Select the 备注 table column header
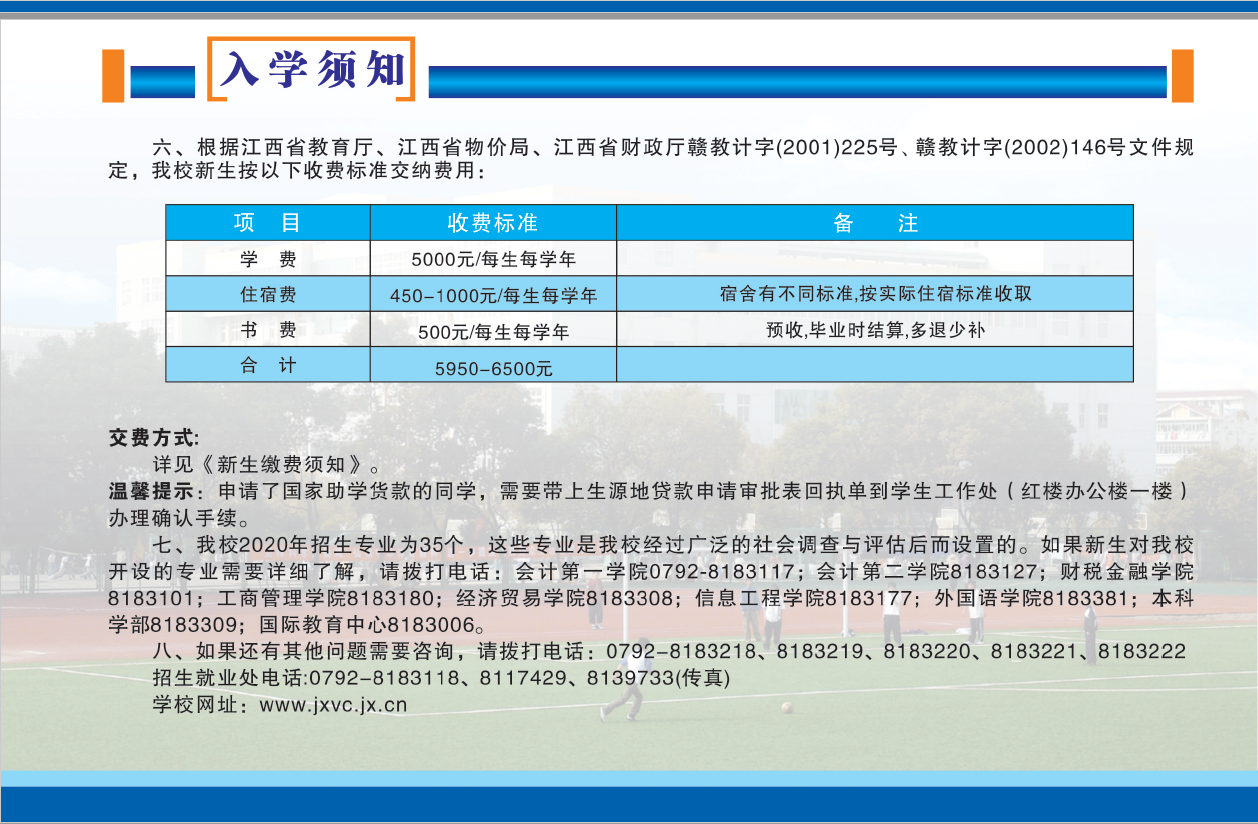 874,223
